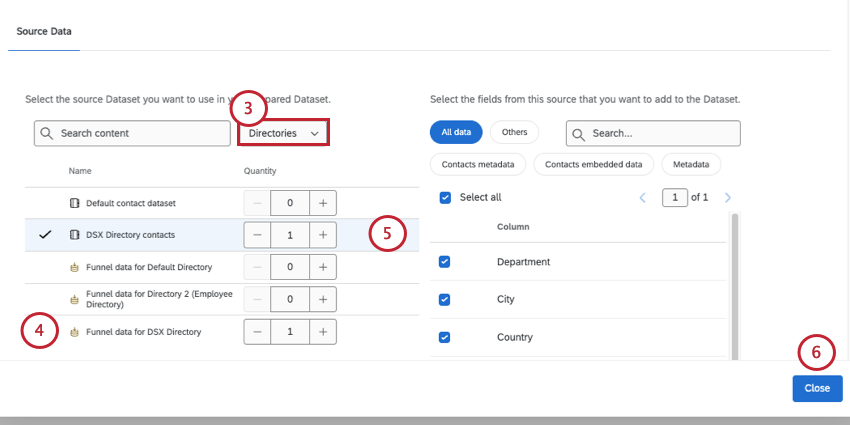Increase quantity for Funnel data DSX Directory
The image size is (850, 425).
pyautogui.click(x=323, y=332)
